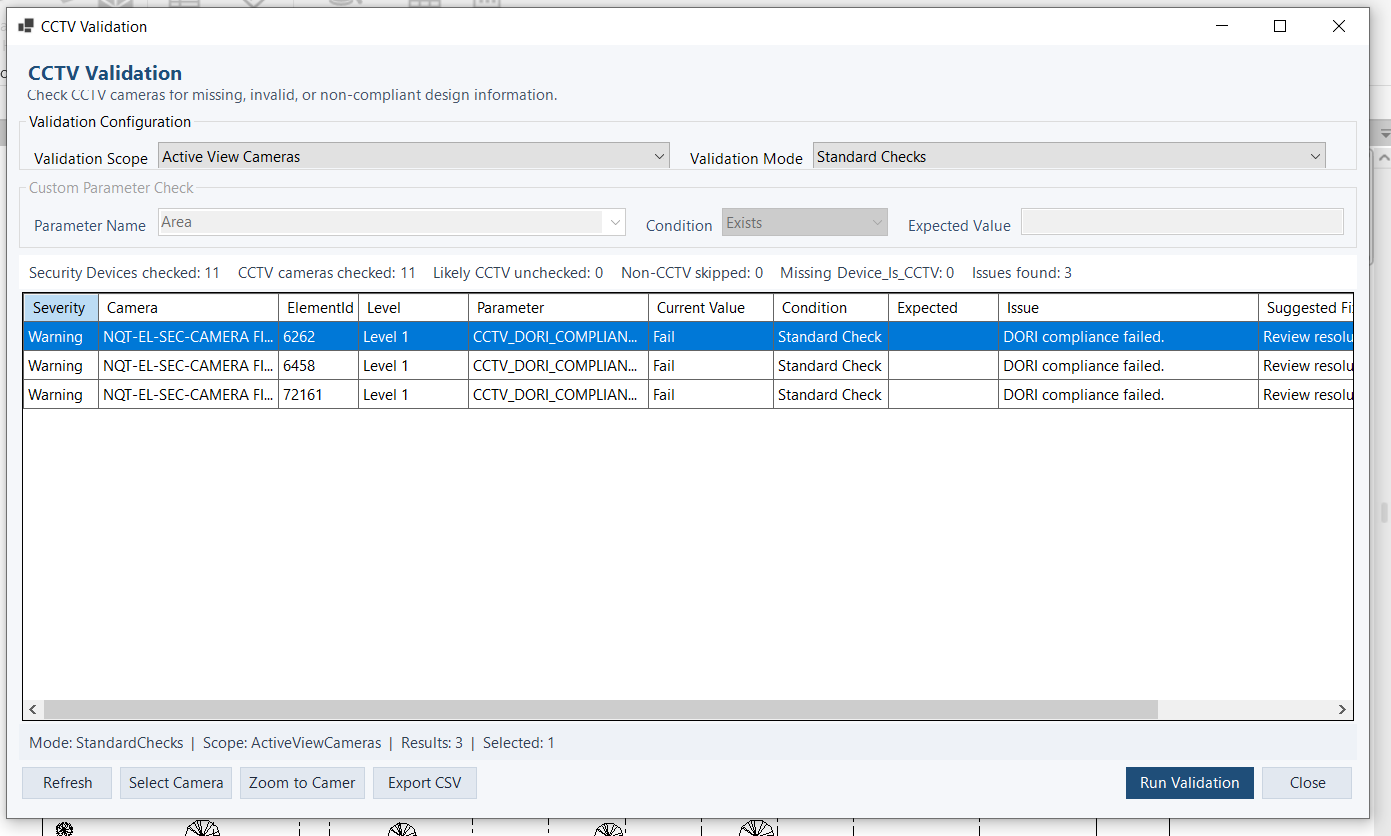
Task: Select the ElementId cell reading 6458
Action: pos(318,366)
